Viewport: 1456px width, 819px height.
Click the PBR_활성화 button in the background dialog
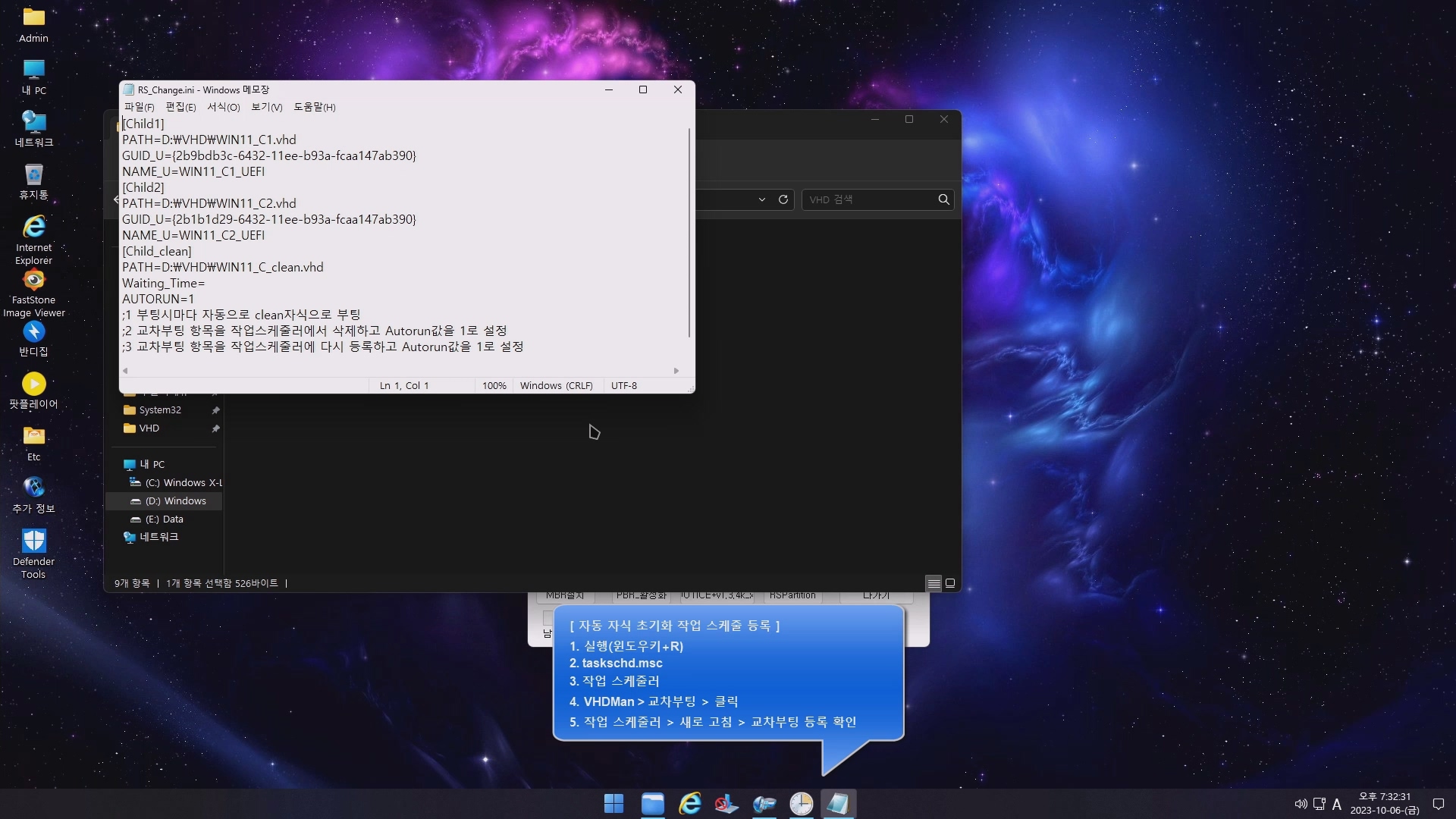tap(641, 597)
